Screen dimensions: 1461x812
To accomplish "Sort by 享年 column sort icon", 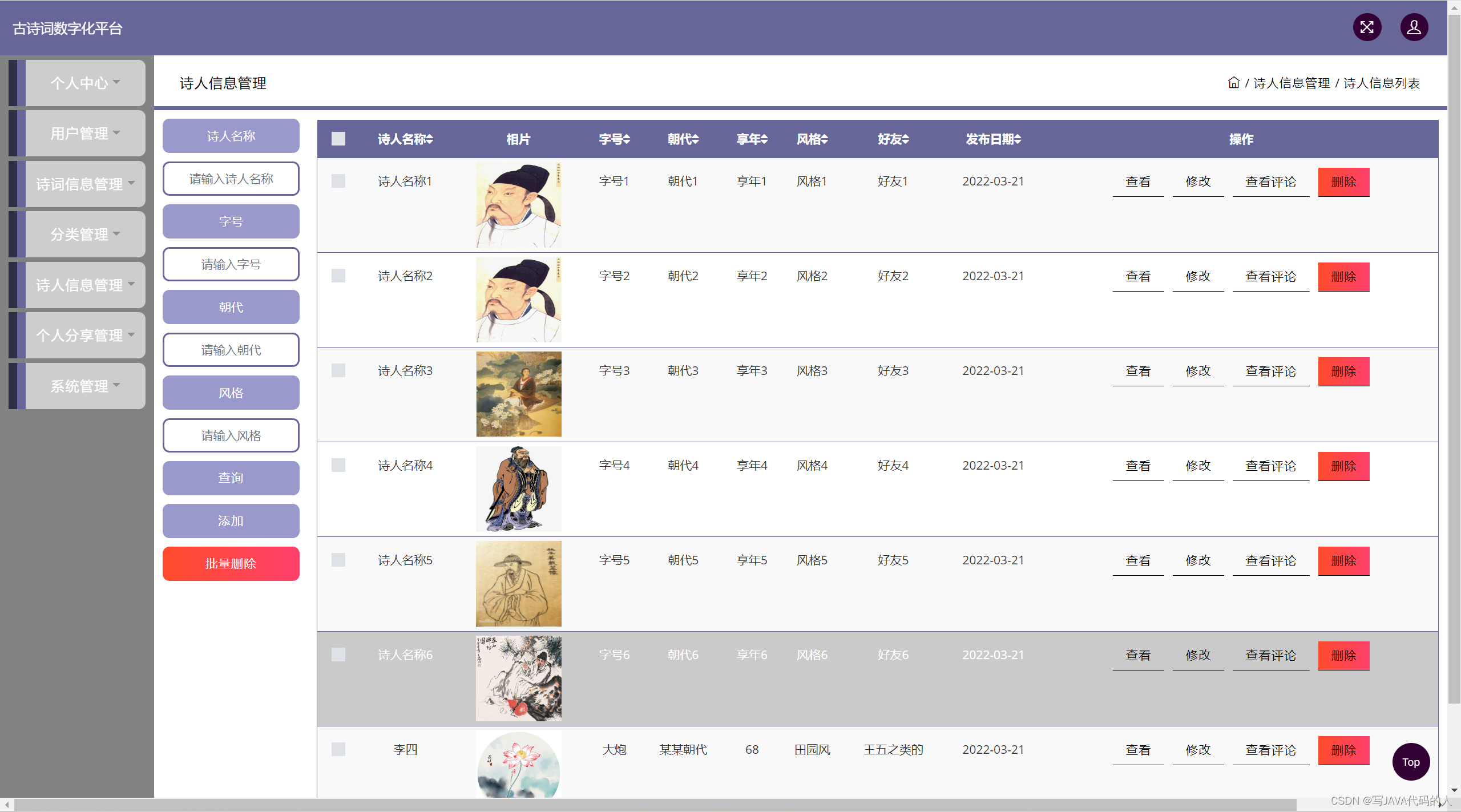I will click(764, 139).
